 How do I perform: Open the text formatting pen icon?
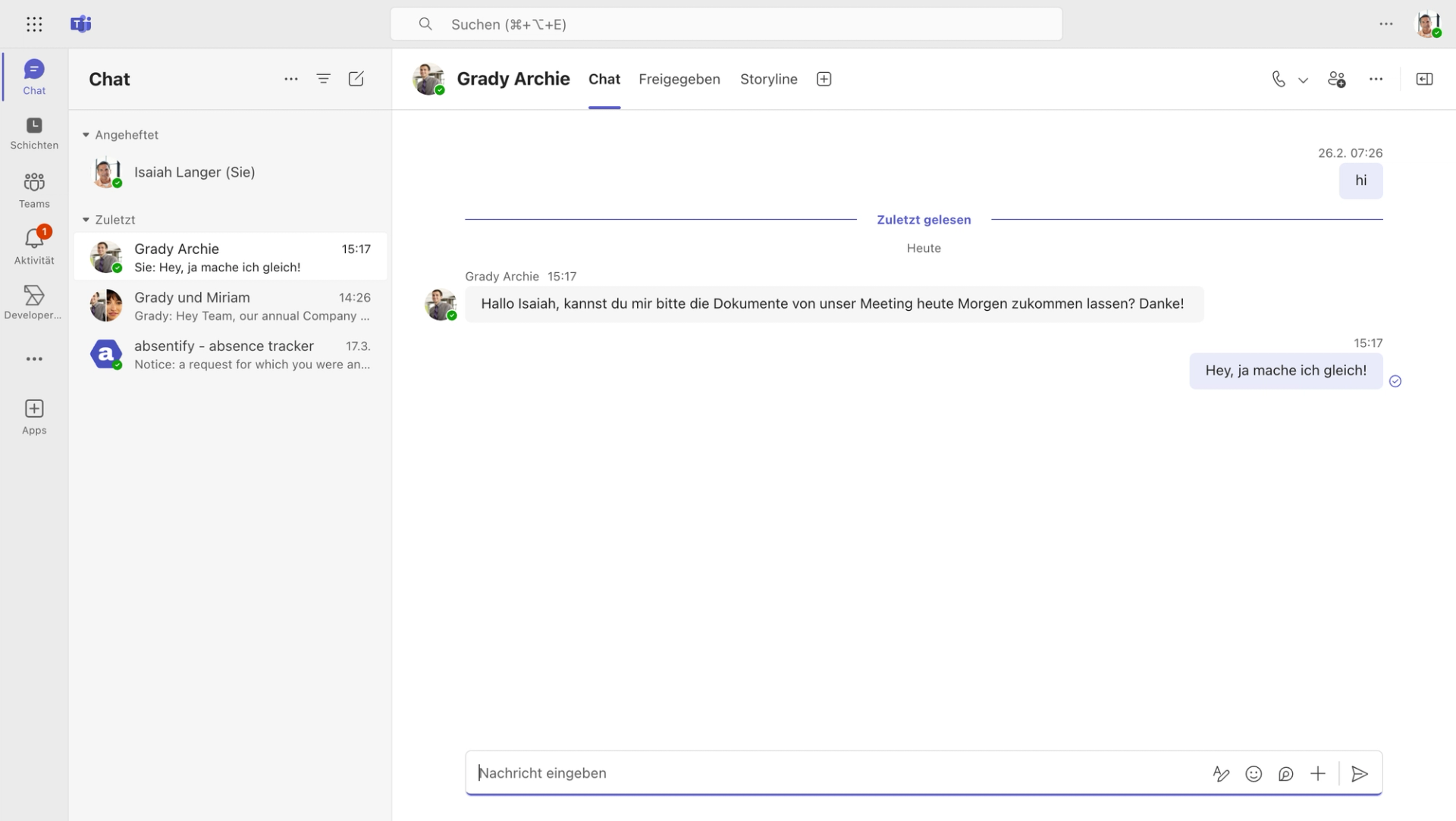tap(1221, 773)
